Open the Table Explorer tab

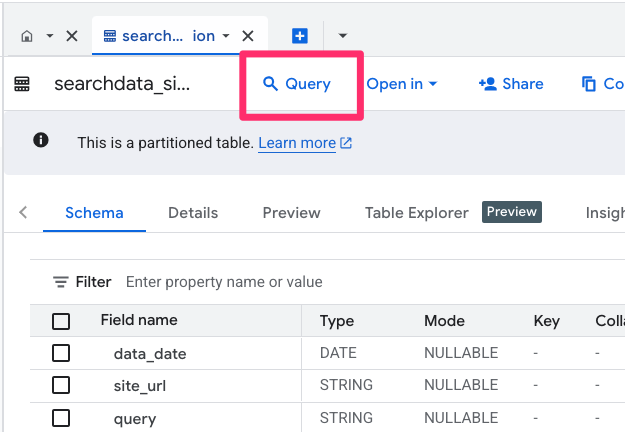(x=416, y=213)
